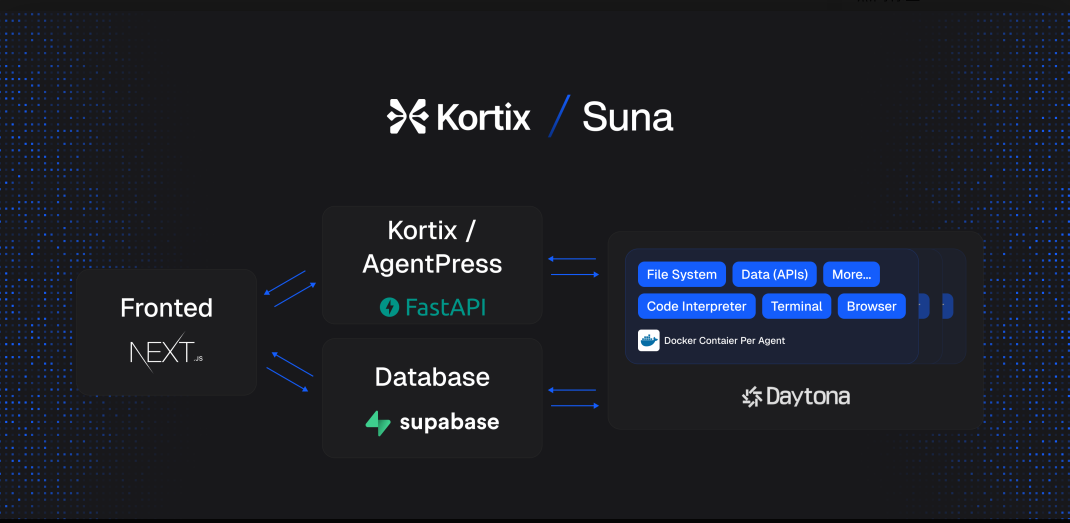Click the Database heading
The image size is (1070, 523).
click(432, 377)
